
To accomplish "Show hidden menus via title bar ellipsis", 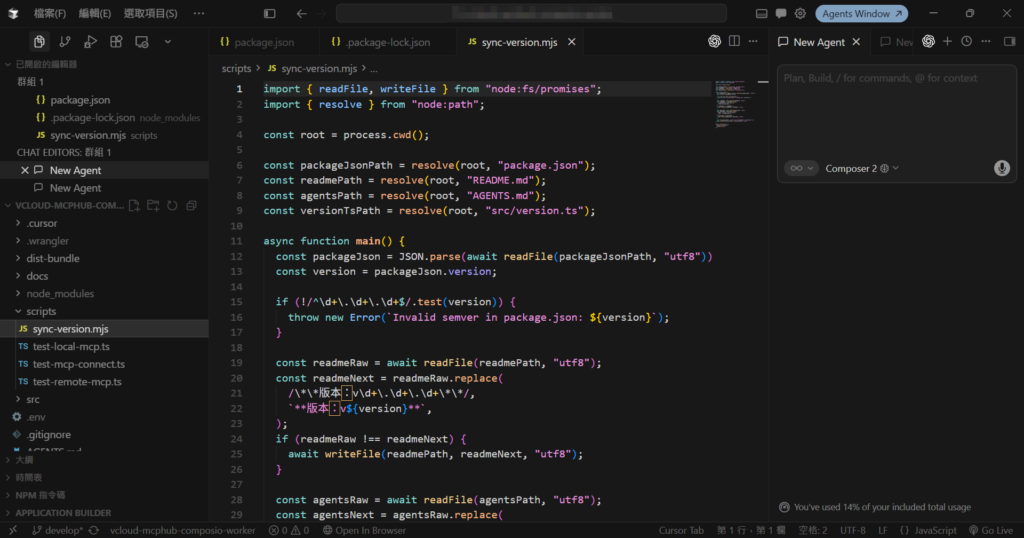I will coord(199,13).
